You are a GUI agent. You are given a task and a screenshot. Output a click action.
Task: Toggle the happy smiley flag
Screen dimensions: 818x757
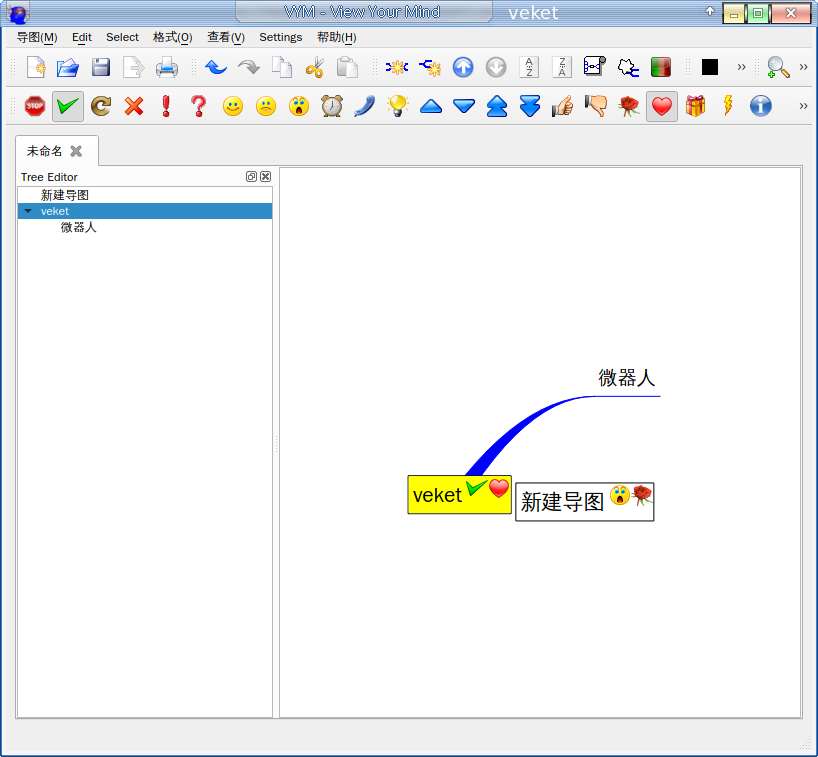(233, 106)
